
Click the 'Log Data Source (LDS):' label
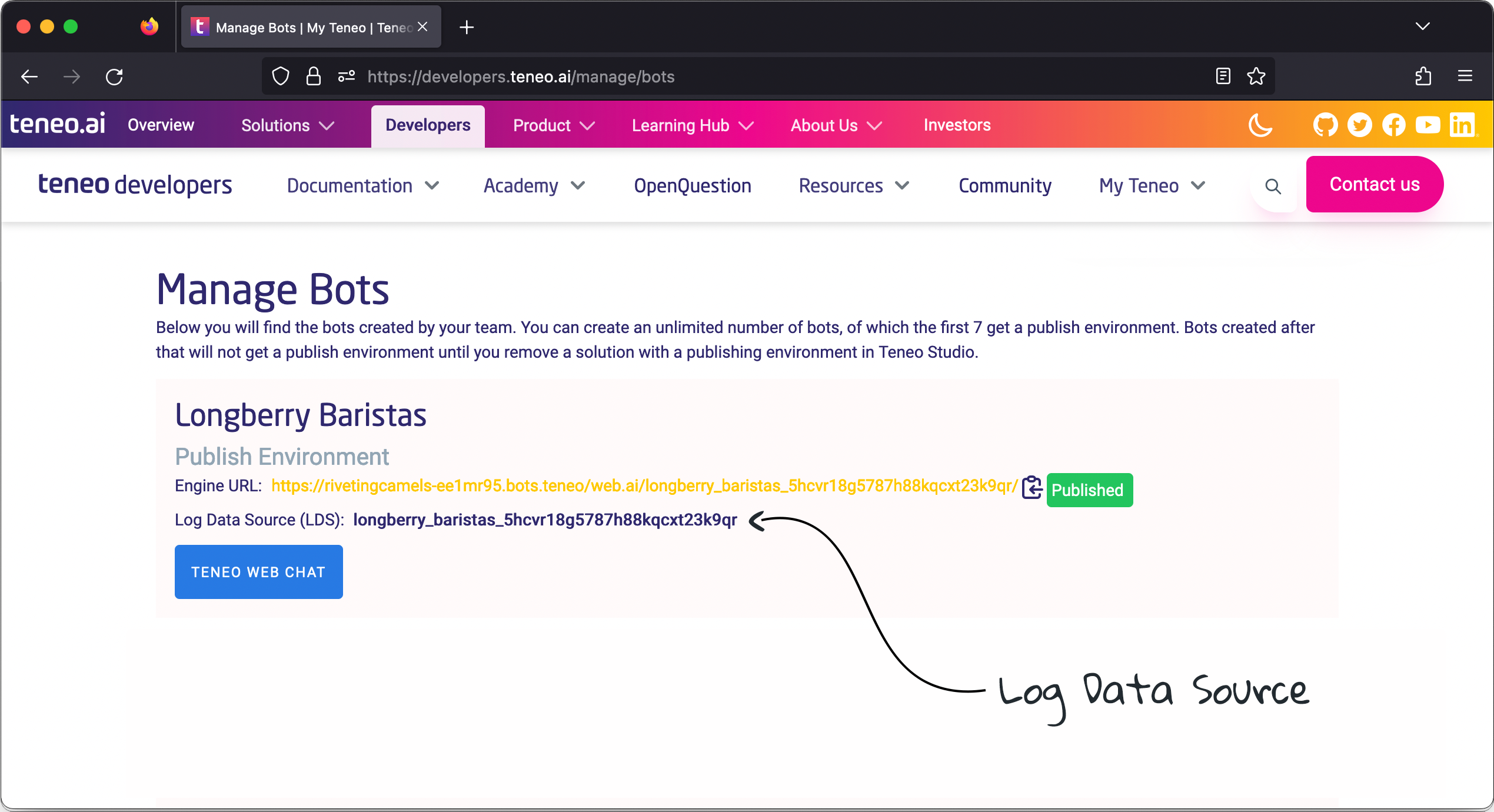coord(259,520)
